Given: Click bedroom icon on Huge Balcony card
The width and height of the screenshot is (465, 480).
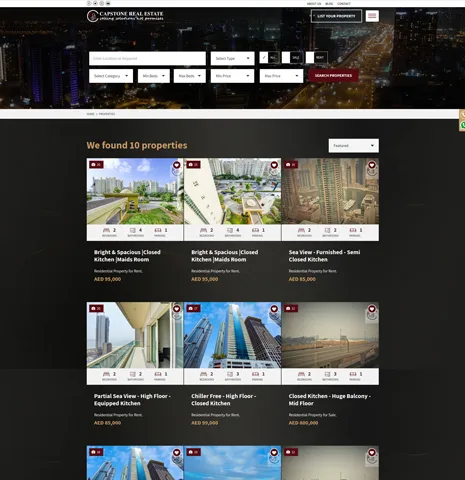Looking at the screenshot, I should 301,374.
